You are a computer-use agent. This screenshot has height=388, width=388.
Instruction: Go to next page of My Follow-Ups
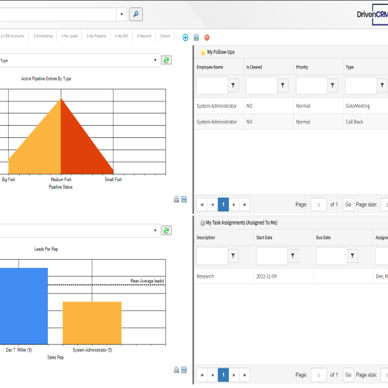(x=234, y=205)
